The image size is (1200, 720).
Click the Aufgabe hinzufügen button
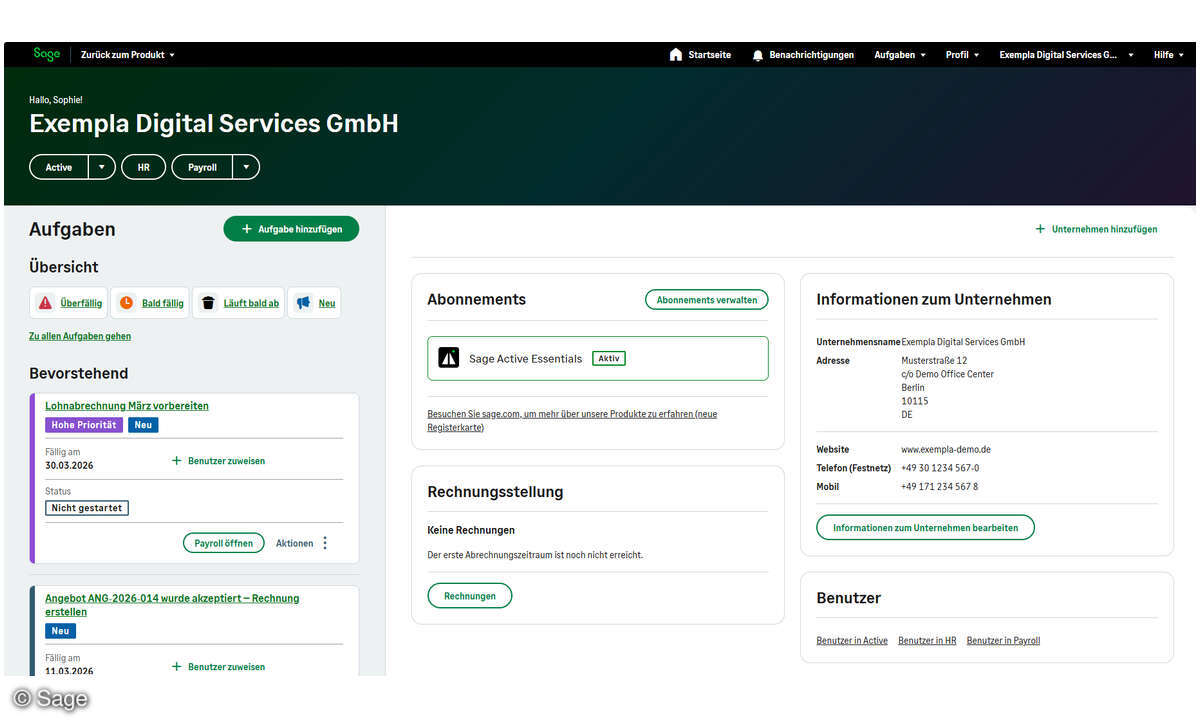click(x=291, y=229)
